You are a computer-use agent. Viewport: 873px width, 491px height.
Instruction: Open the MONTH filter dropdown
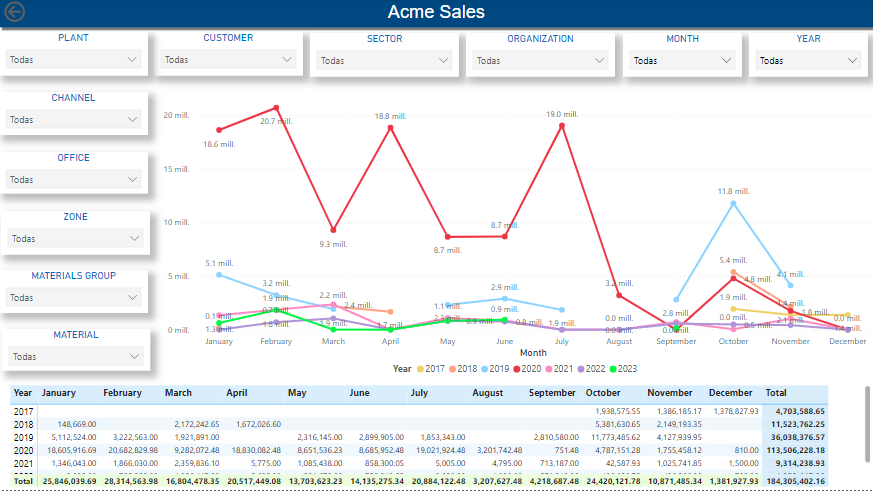pyautogui.click(x=682, y=61)
